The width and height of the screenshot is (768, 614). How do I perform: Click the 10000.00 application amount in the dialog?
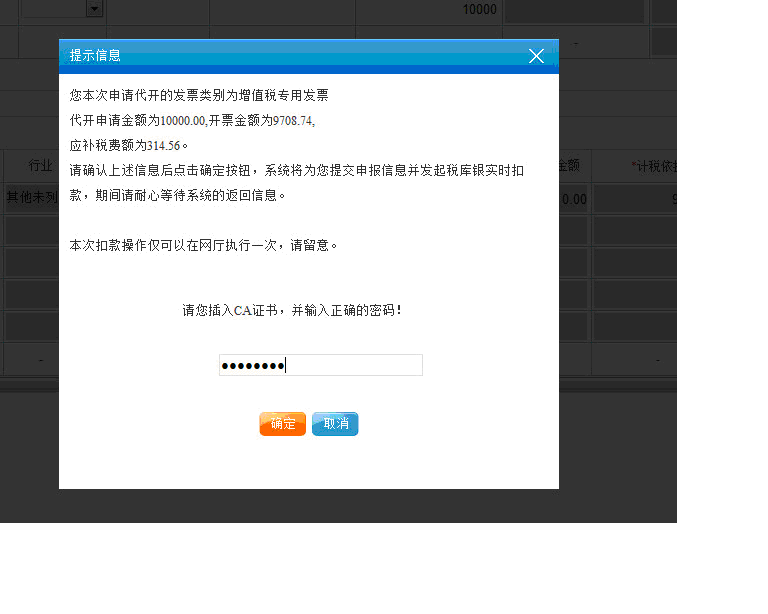point(183,121)
